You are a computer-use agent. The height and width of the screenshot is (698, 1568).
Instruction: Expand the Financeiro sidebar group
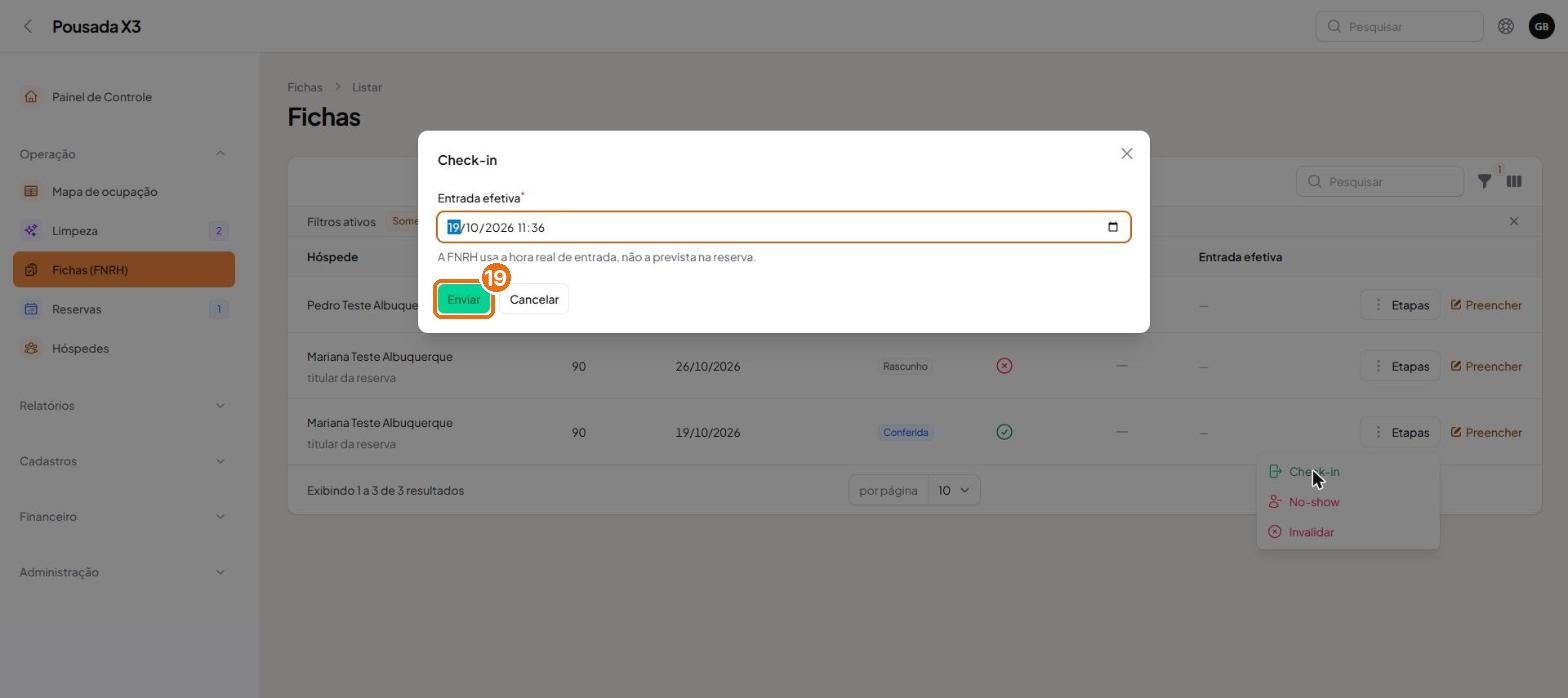(124, 517)
